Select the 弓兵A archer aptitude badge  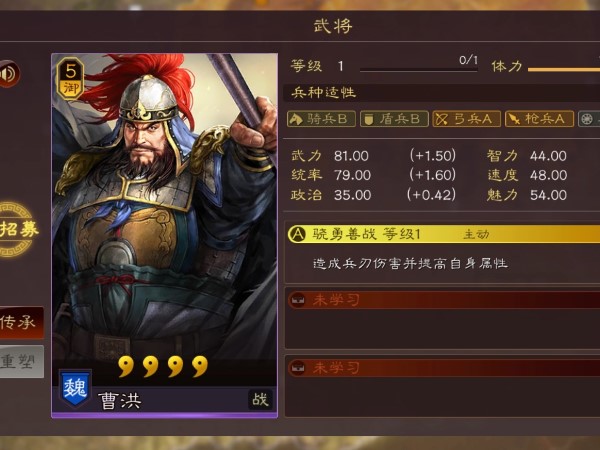(466, 119)
